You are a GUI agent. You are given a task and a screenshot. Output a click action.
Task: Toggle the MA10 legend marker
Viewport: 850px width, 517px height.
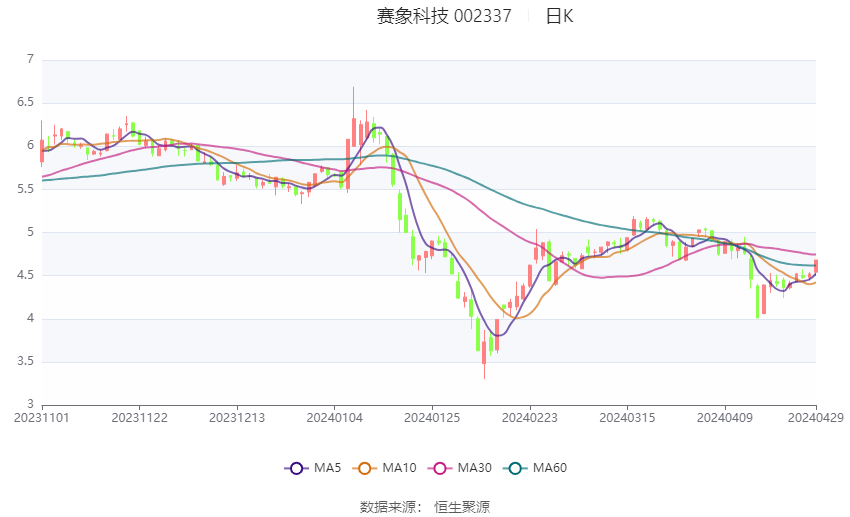click(x=364, y=468)
